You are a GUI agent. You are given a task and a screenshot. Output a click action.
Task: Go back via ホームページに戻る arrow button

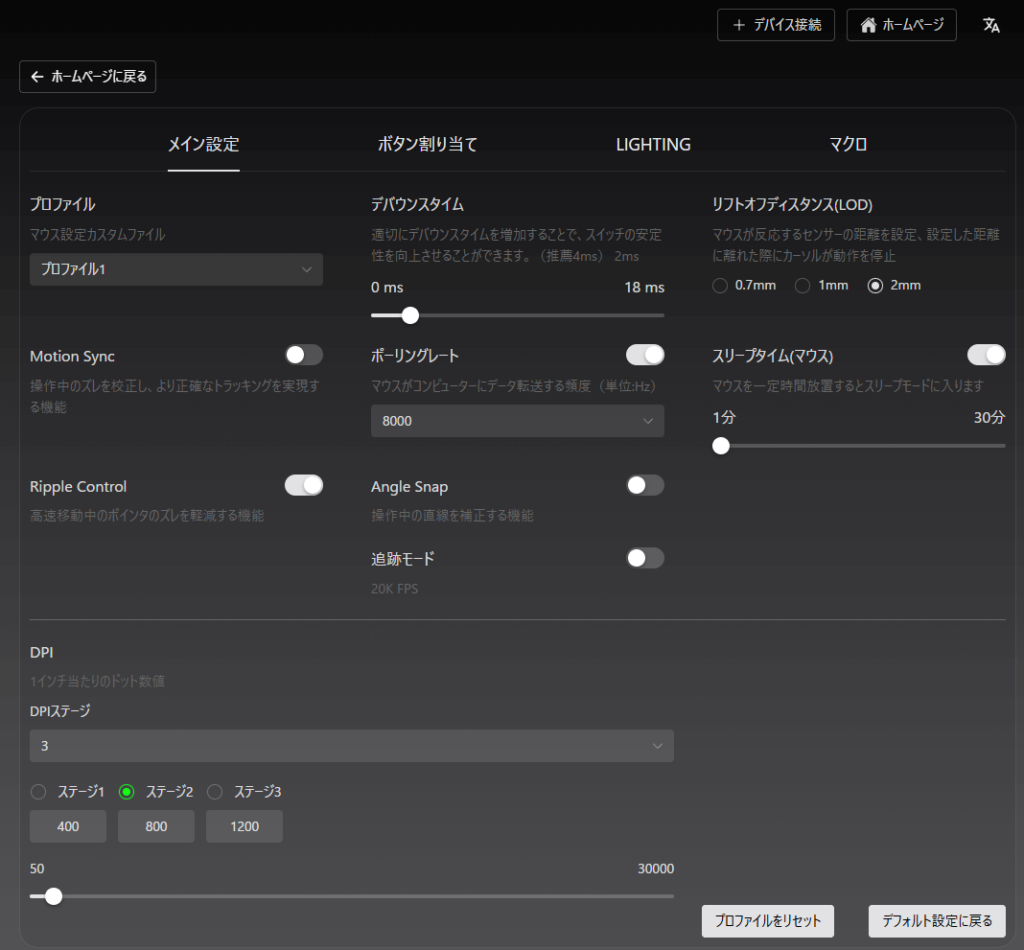[88, 77]
